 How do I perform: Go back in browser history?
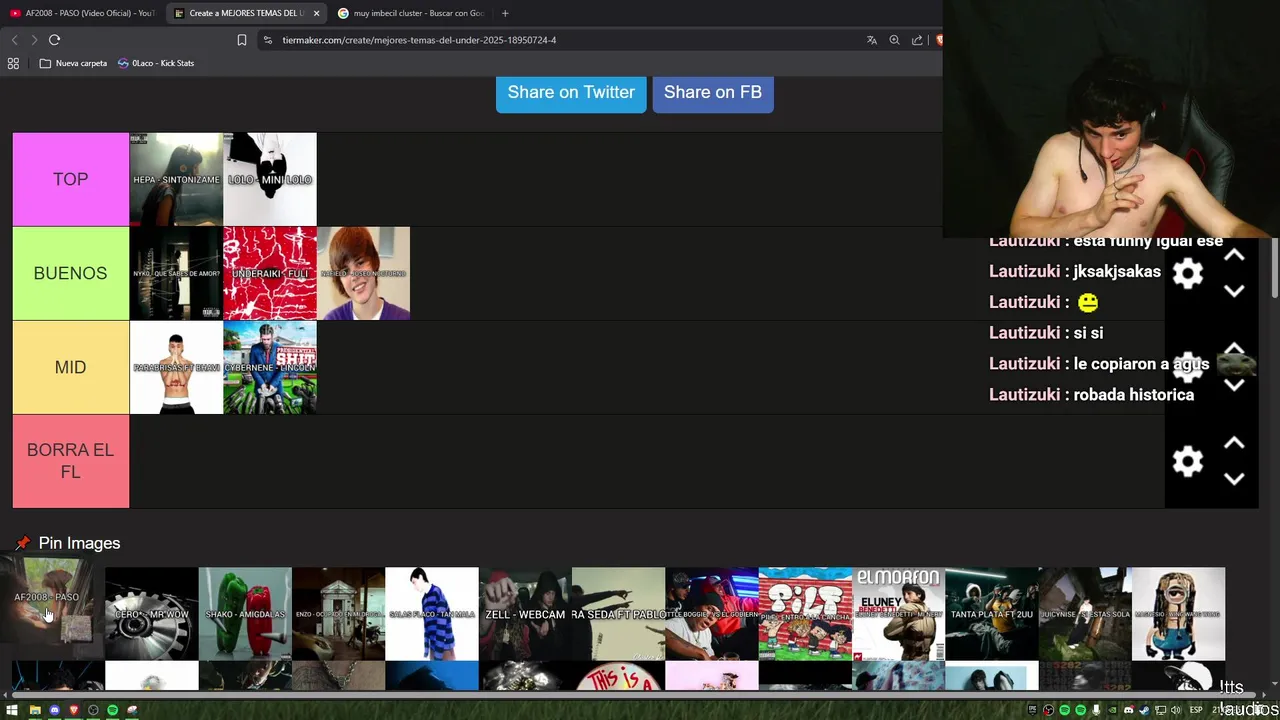(x=14, y=40)
